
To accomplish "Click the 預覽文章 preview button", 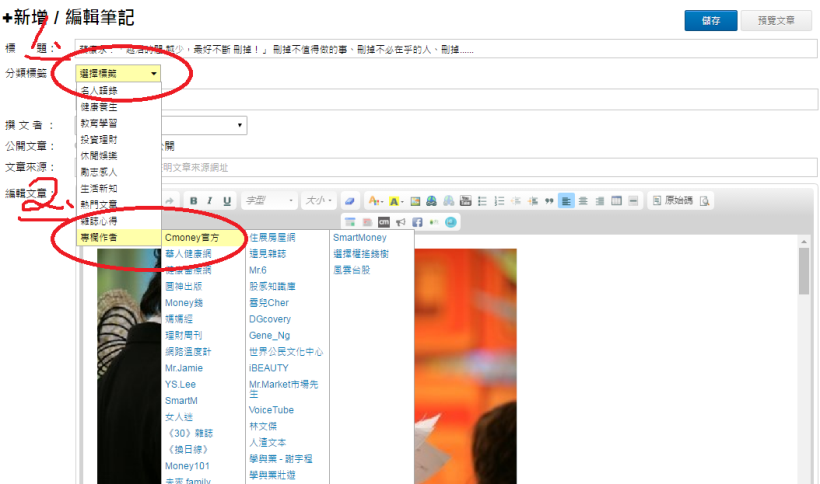I will (776, 20).
